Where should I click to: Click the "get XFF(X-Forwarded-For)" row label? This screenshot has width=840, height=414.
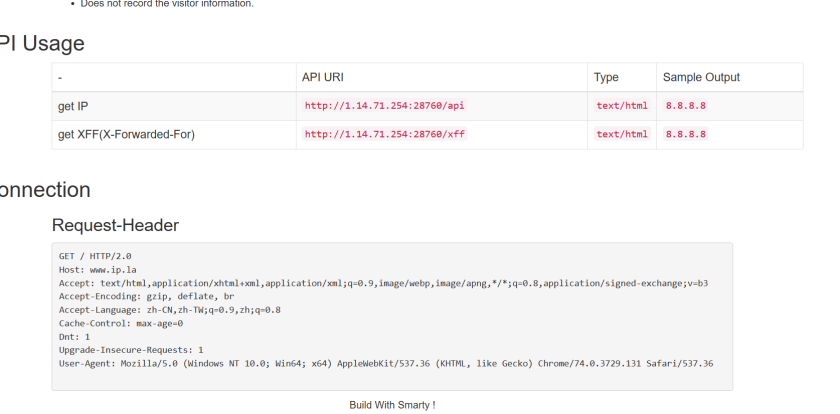[126, 134]
